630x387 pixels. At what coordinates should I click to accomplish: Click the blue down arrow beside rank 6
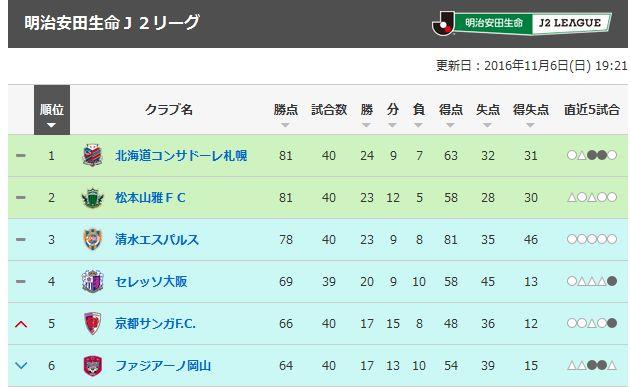click(x=21, y=366)
